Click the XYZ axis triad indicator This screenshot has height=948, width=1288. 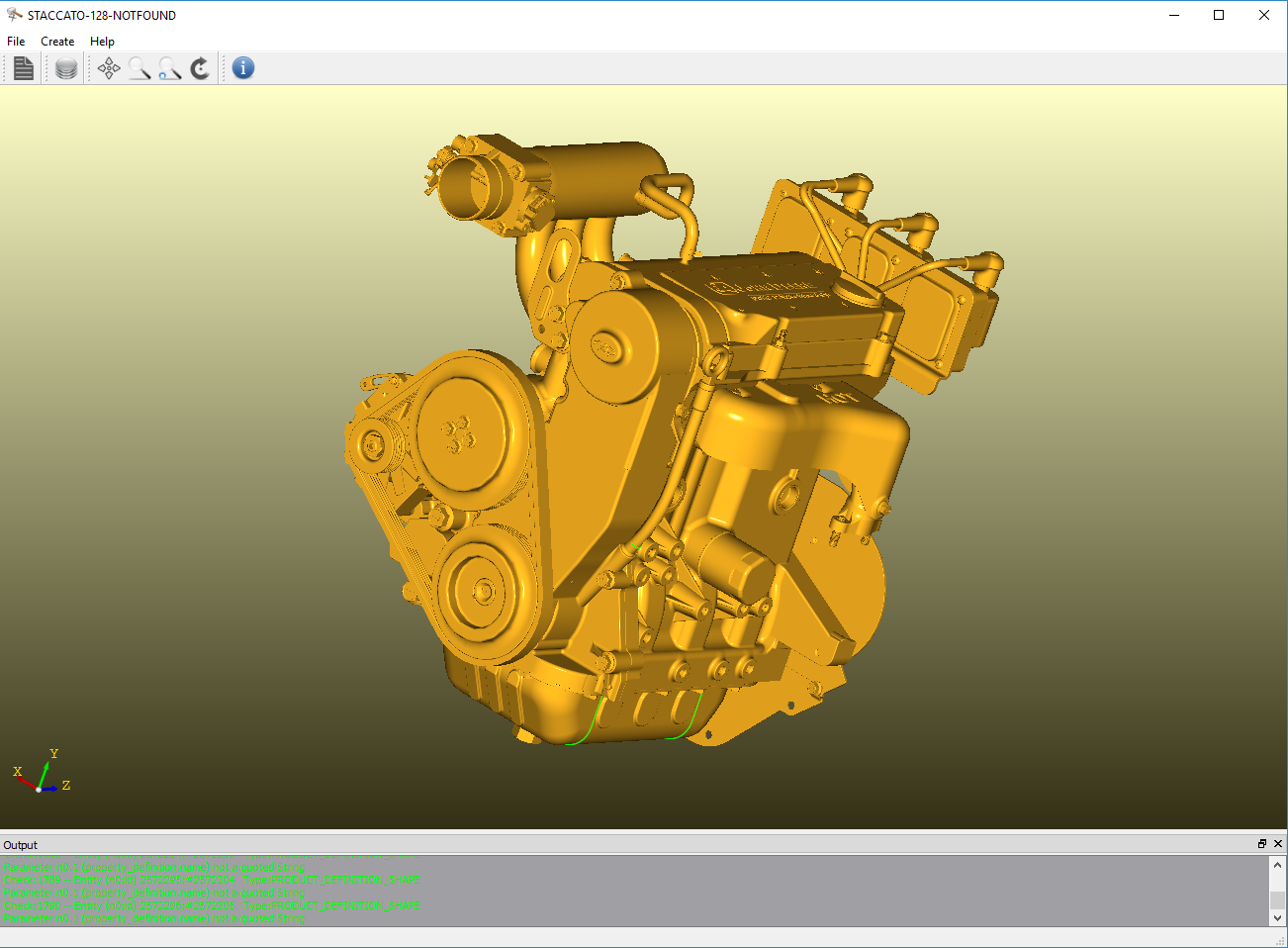coord(42,772)
